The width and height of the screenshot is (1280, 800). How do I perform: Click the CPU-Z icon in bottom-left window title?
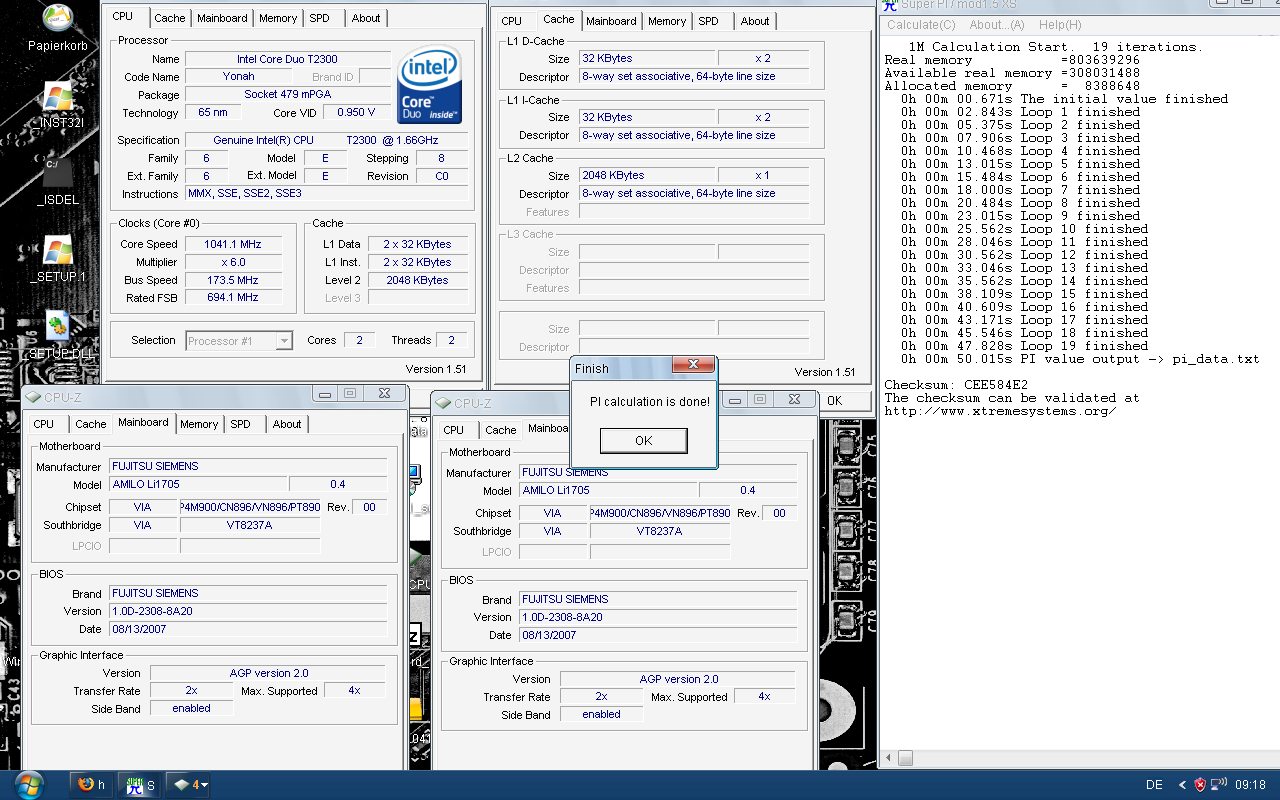[34, 396]
